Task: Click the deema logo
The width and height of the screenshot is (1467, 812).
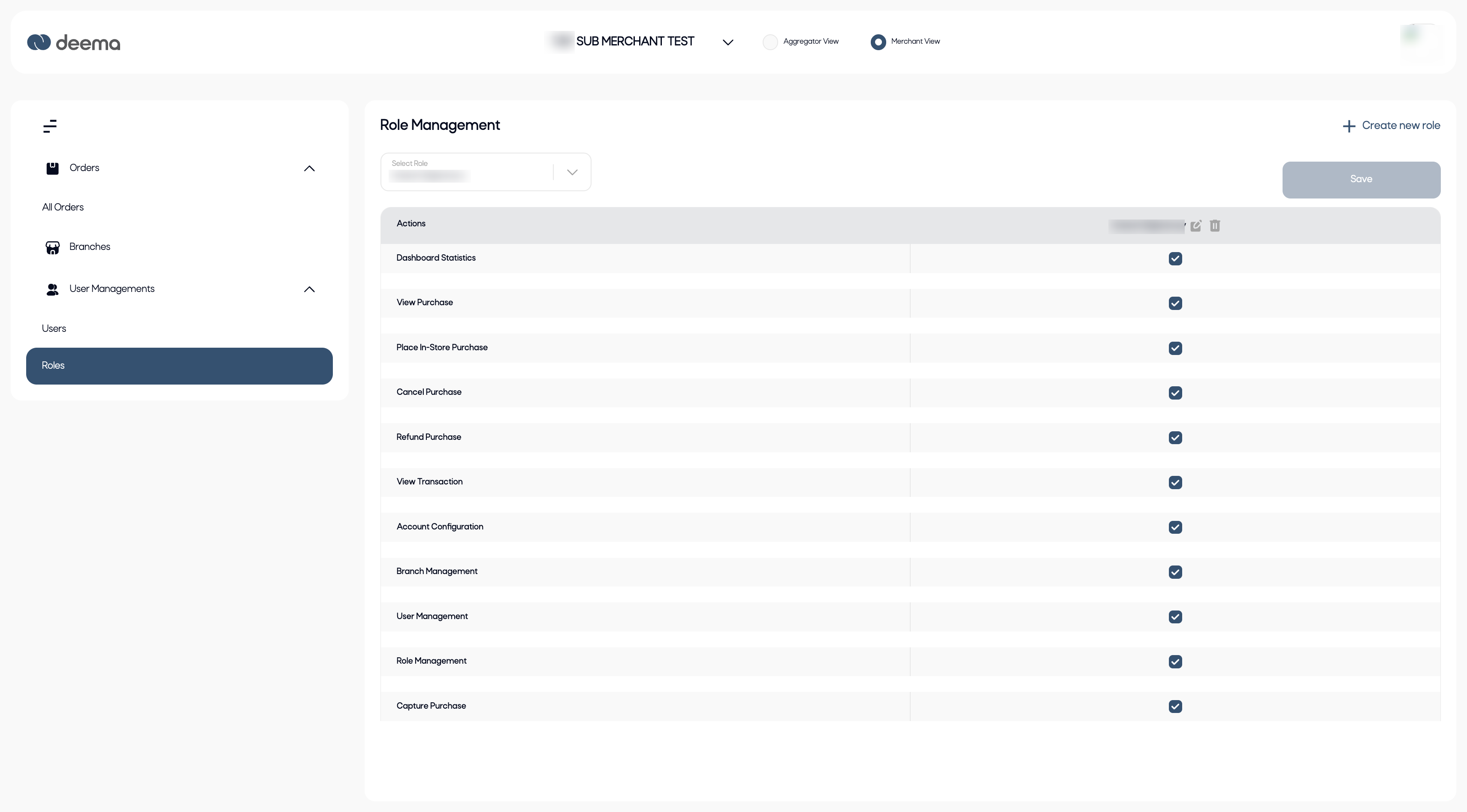Action: tap(73, 42)
